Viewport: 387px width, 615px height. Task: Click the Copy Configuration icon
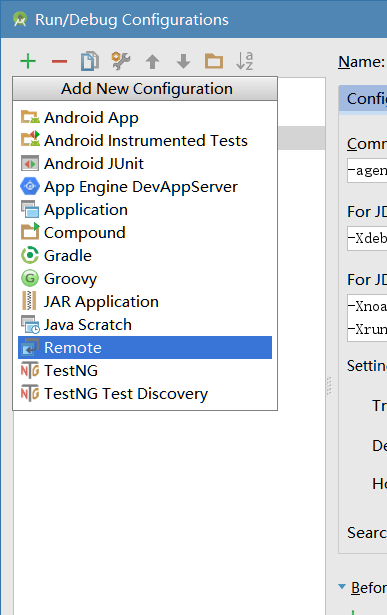(90, 61)
